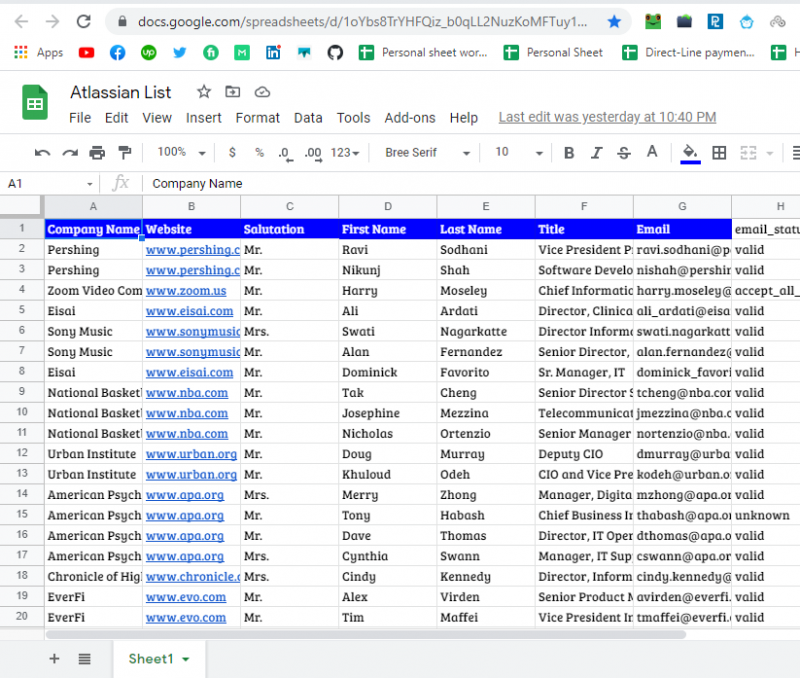
Task: Open the zoom 100% dropdown
Action: [181, 152]
